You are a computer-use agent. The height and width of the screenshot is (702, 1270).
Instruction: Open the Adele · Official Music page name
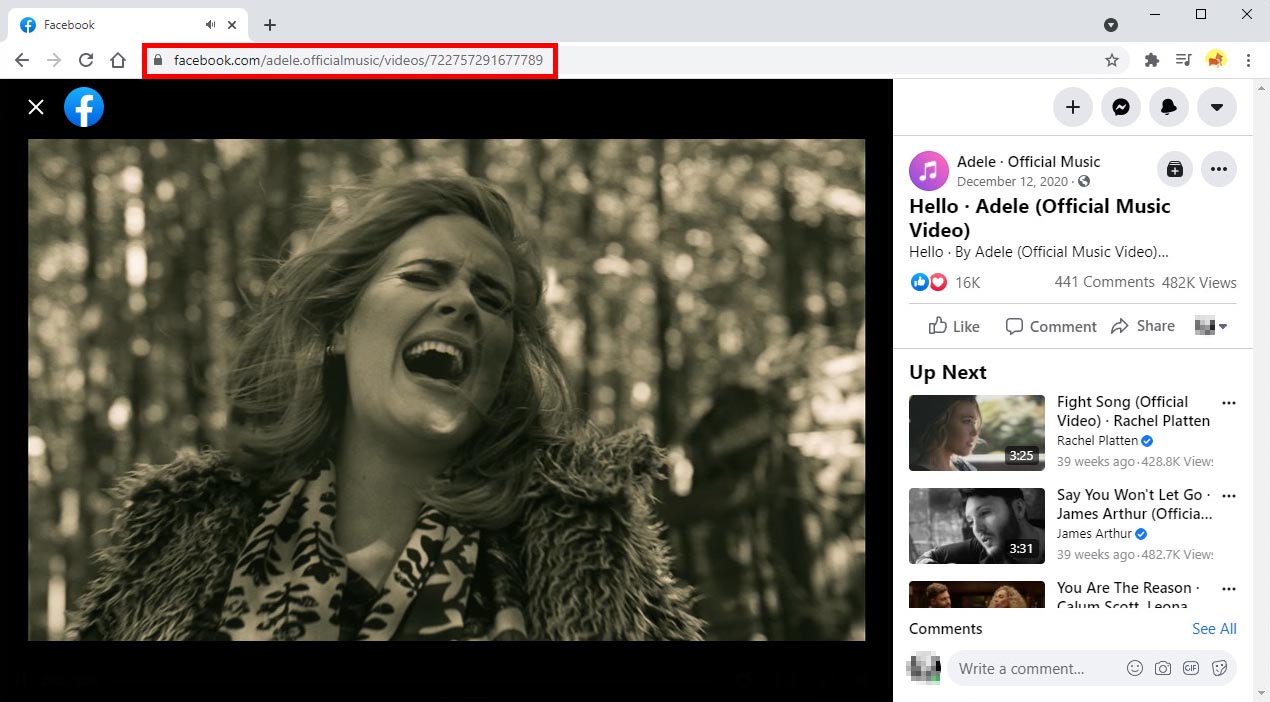pyautogui.click(x=1028, y=162)
